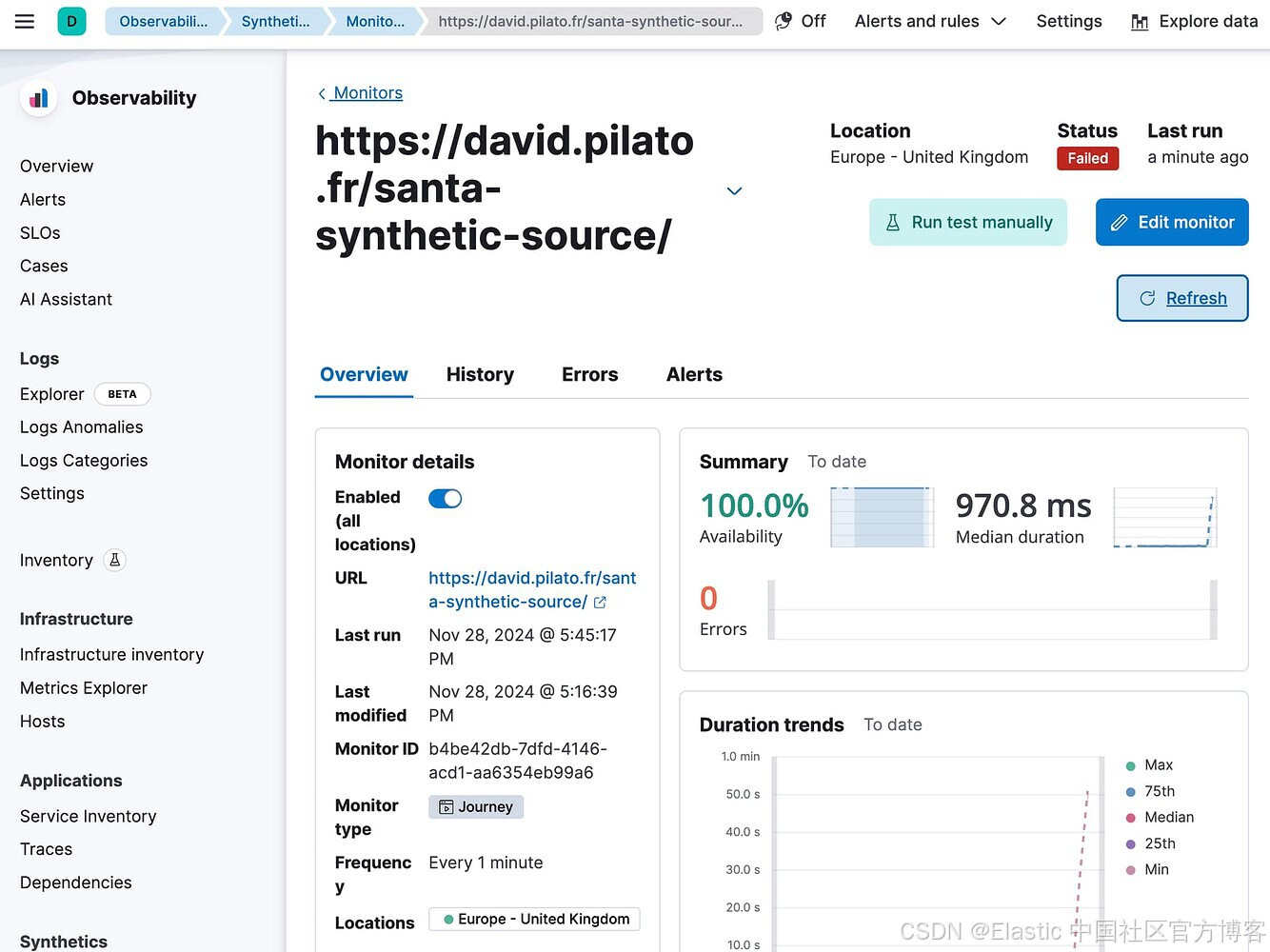This screenshot has width=1270, height=952.
Task: Open external link icon beside monitor URL
Action: click(x=600, y=603)
